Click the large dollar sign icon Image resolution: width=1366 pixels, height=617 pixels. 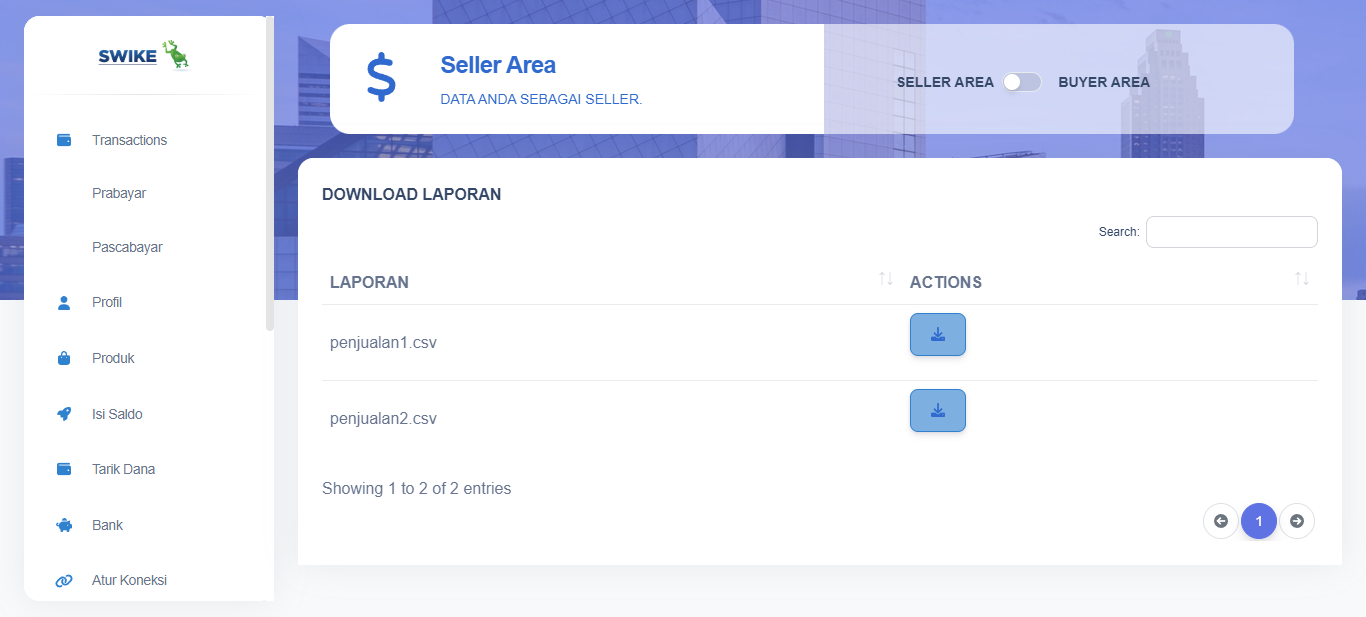(x=381, y=79)
